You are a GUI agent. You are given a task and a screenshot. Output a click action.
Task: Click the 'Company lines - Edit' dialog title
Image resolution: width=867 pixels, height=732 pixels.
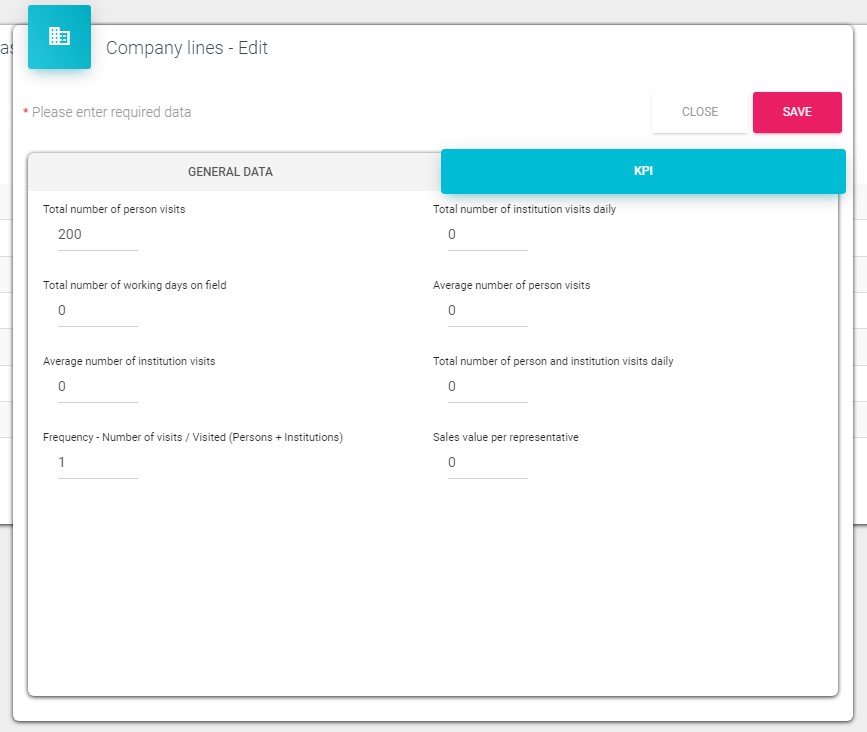(x=187, y=48)
